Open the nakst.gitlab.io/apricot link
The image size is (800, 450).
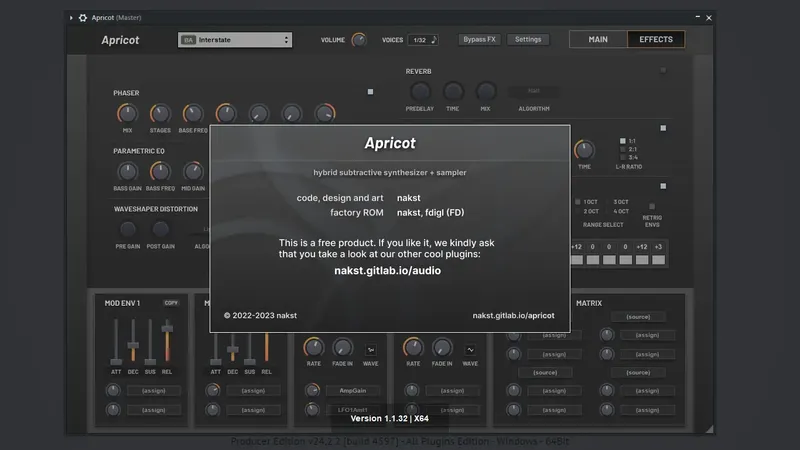513,315
